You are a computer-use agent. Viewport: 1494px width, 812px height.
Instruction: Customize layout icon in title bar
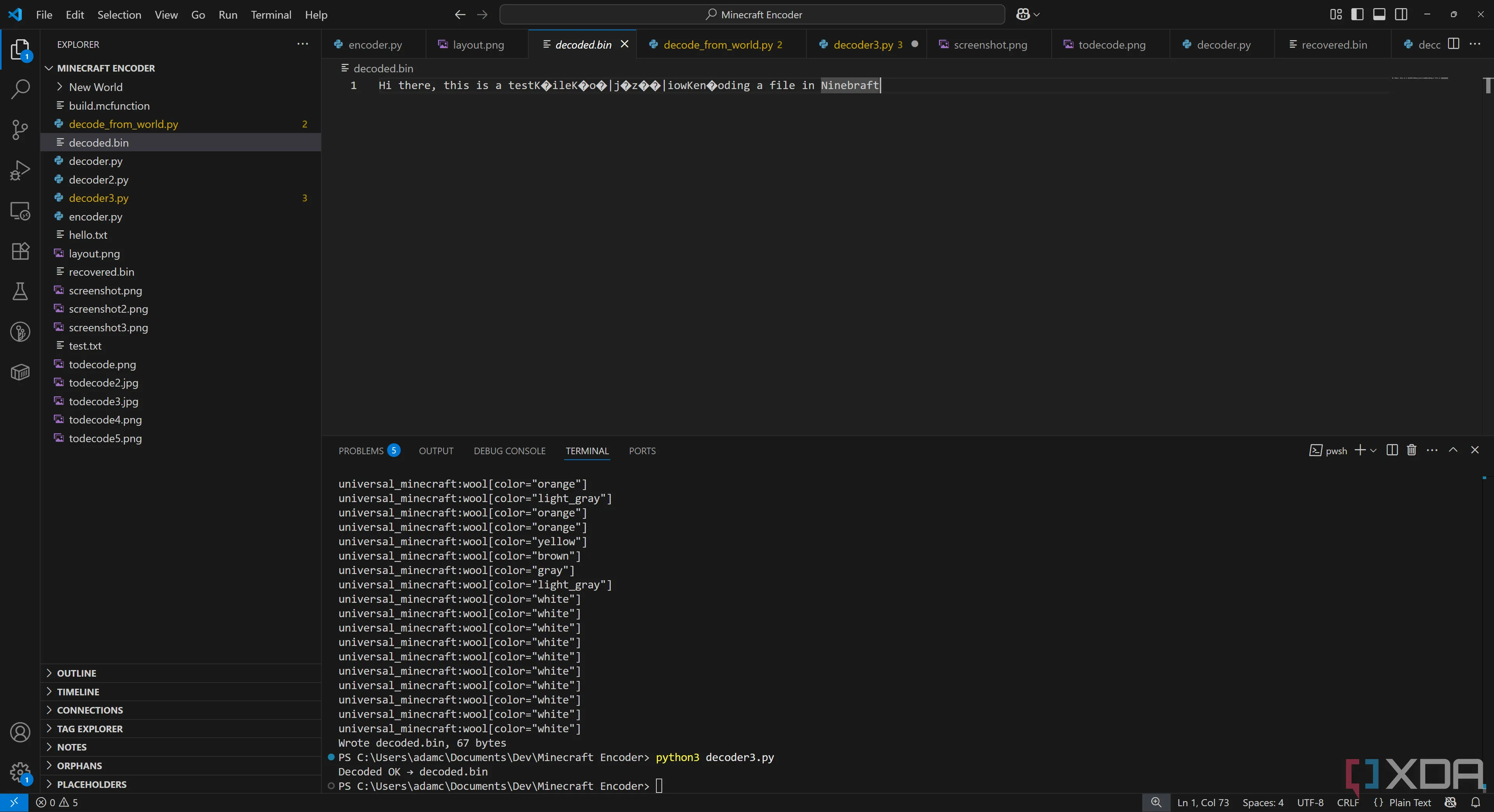click(x=1336, y=14)
